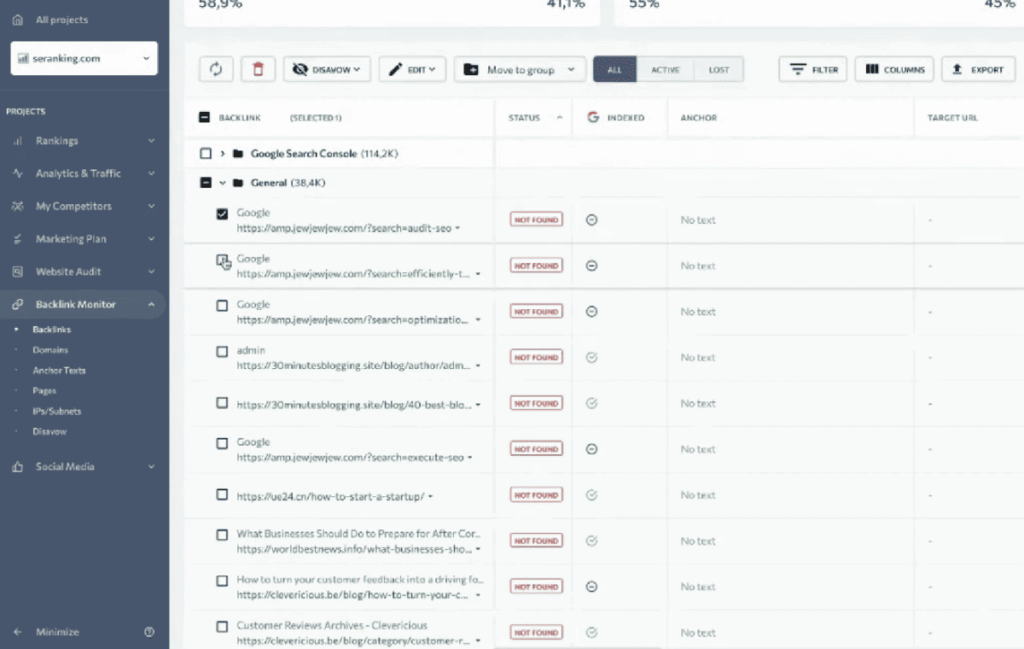
Task: Check the worldbestnews.info backlink checkbox
Action: pos(222,535)
